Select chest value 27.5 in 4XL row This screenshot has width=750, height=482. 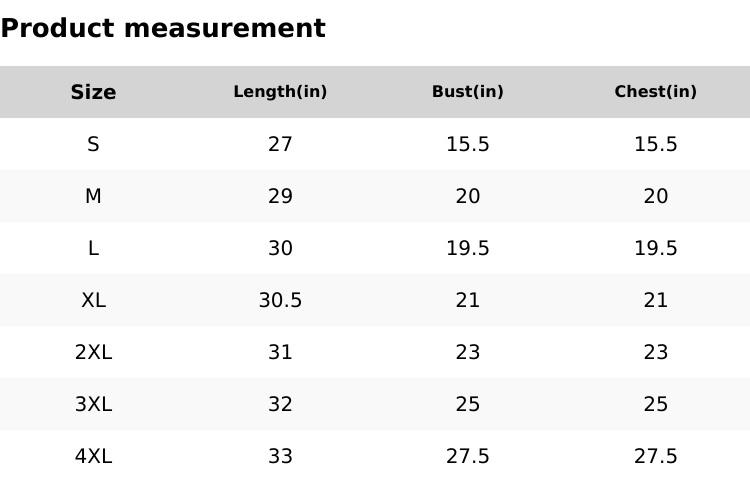(x=655, y=456)
